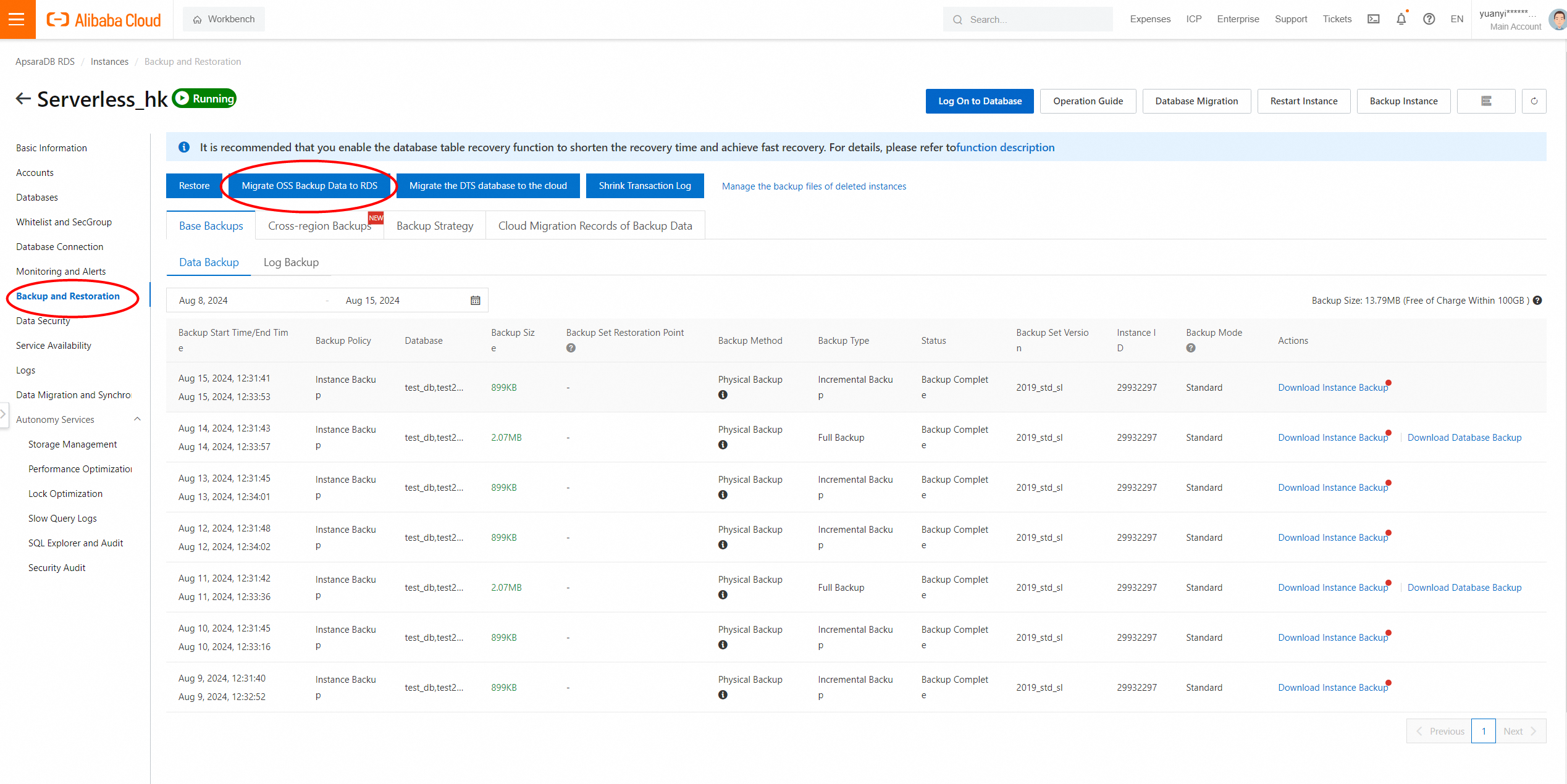Image resolution: width=1567 pixels, height=784 pixels.
Task: Click Physical Backup info icon for Aug 13
Action: [723, 495]
